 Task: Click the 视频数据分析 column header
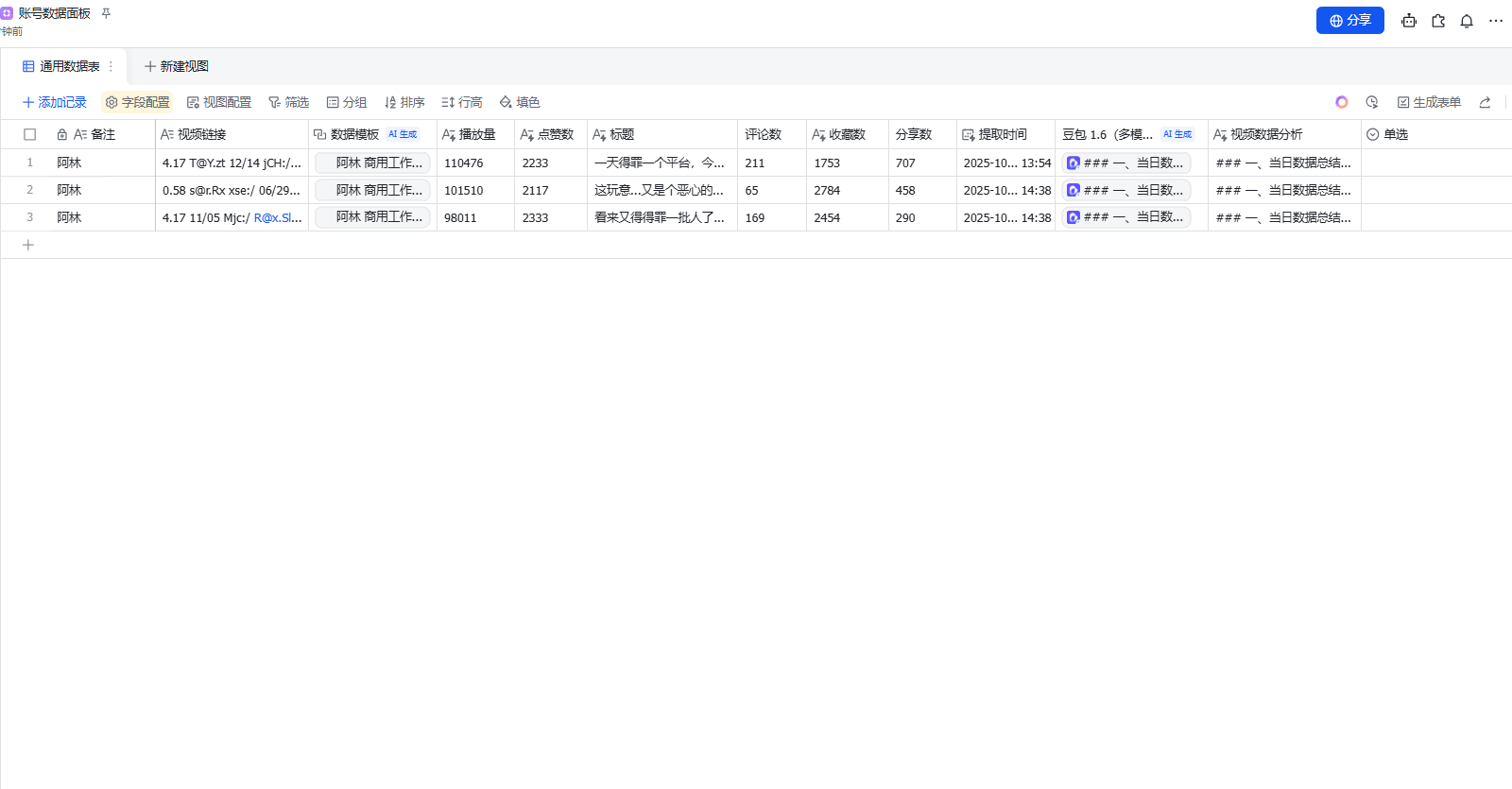(1284, 134)
